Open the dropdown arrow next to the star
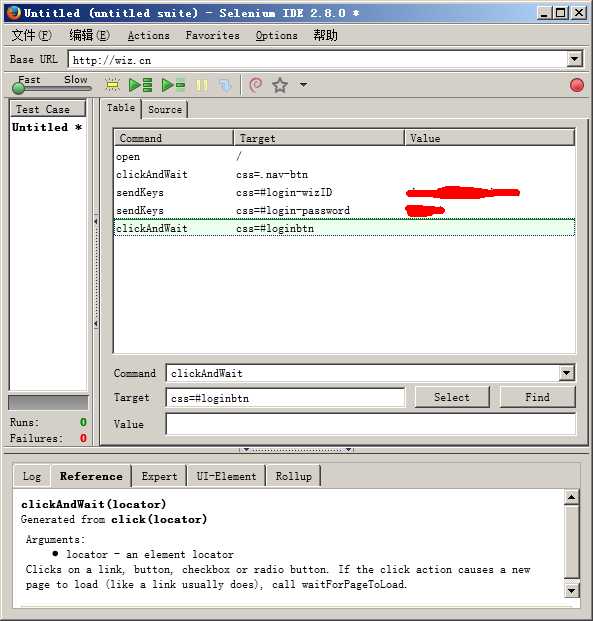This screenshot has height=621, width=593. click(303, 84)
